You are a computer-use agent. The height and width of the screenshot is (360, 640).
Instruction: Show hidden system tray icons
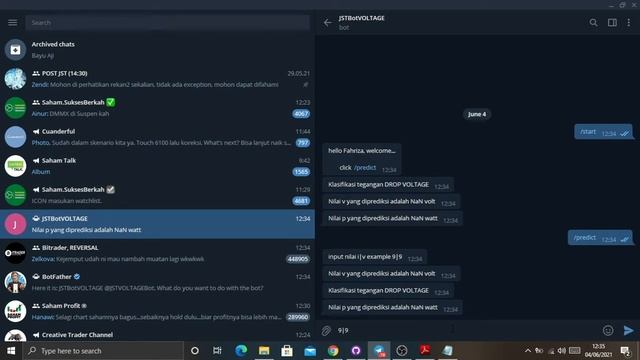pyautogui.click(x=528, y=351)
